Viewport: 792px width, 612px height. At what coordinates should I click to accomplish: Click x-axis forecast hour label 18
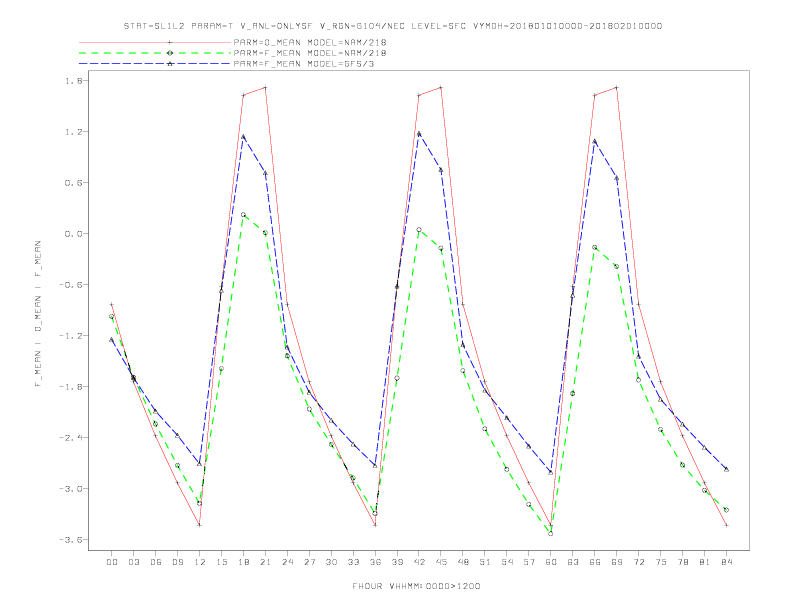(243, 562)
